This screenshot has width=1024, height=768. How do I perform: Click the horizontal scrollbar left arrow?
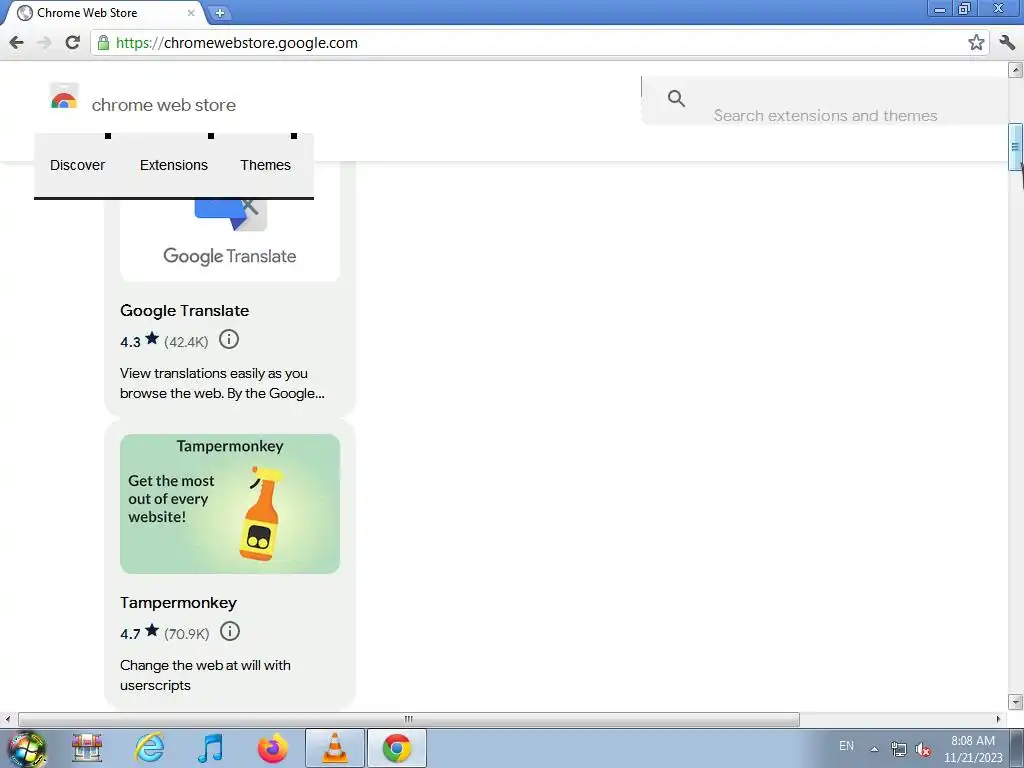click(x=8, y=719)
